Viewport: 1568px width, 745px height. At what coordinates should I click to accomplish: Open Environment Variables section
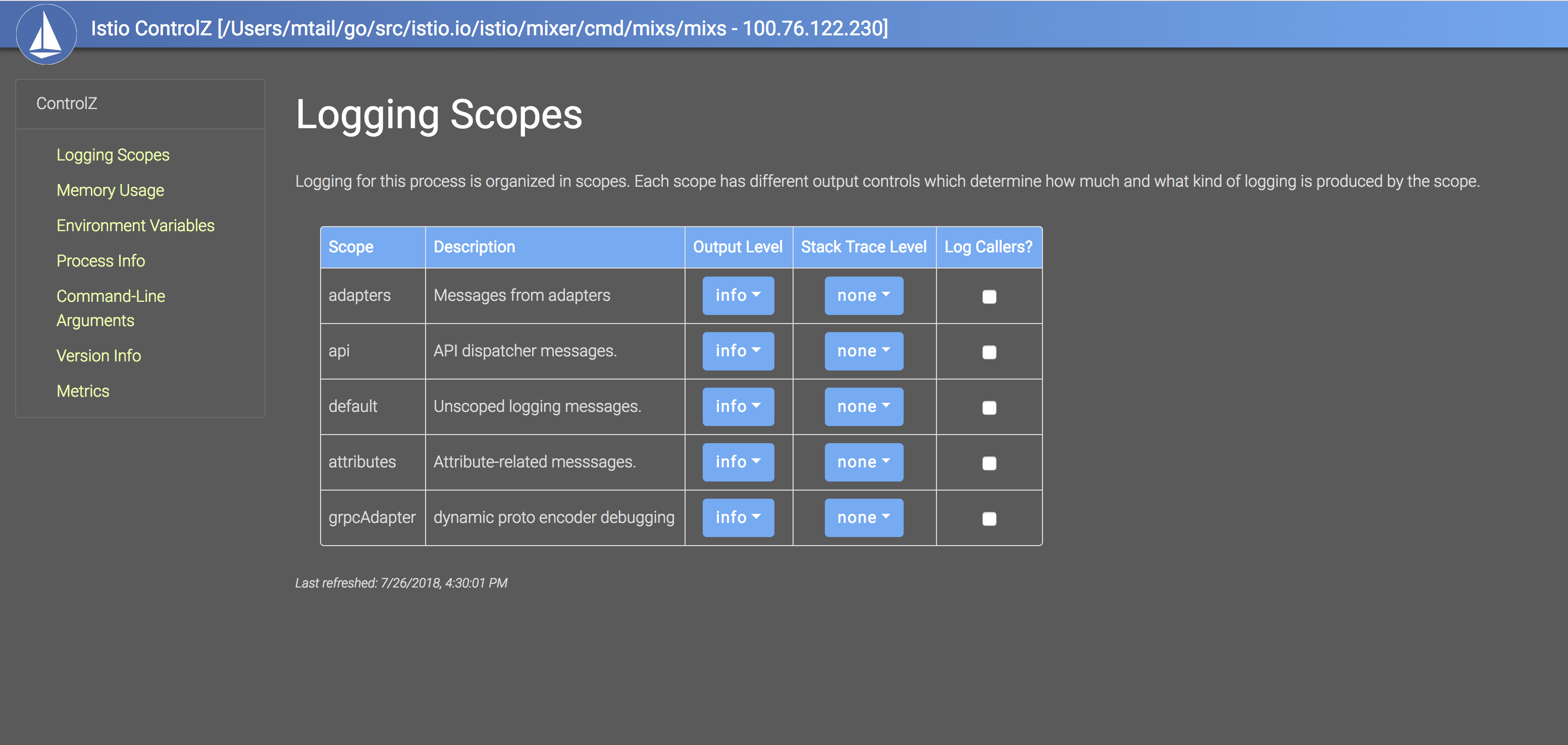click(135, 225)
